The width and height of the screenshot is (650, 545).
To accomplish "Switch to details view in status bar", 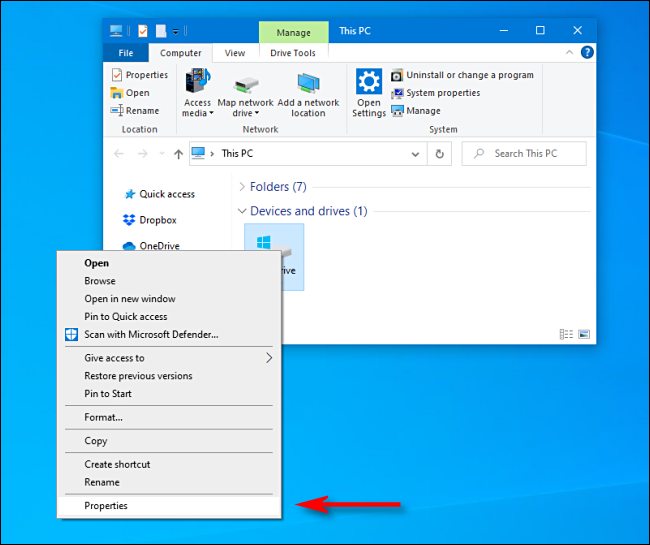I will click(567, 334).
